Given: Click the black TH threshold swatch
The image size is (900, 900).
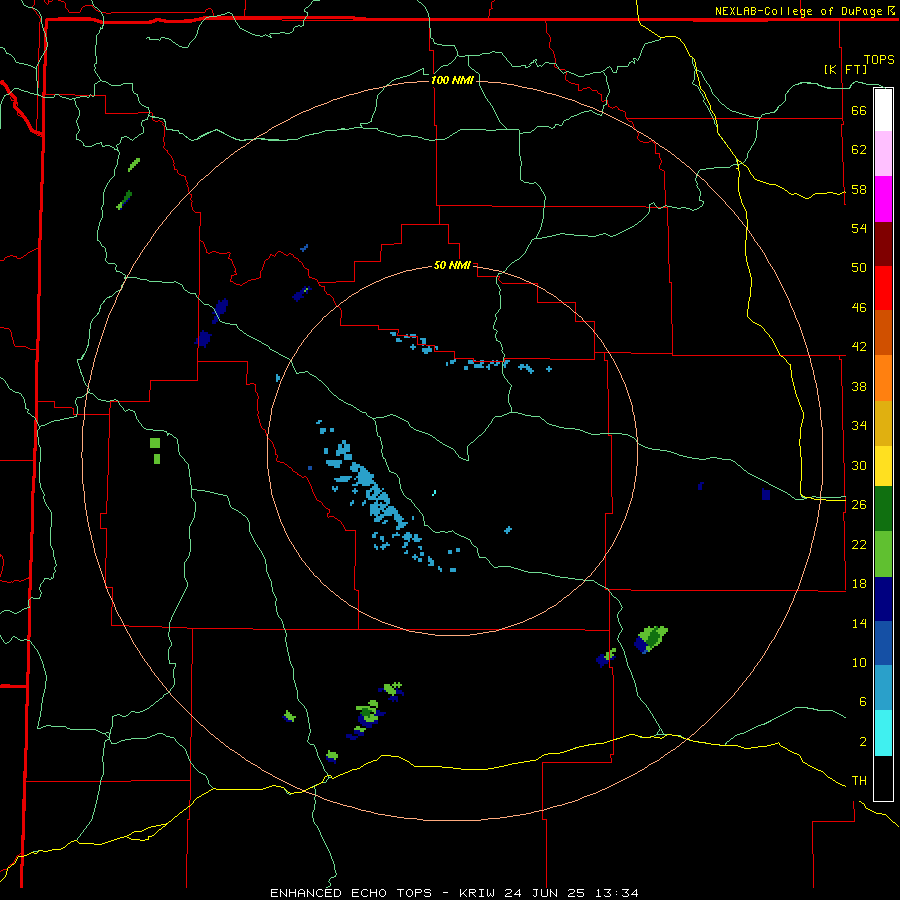Looking at the screenshot, I should click(883, 778).
